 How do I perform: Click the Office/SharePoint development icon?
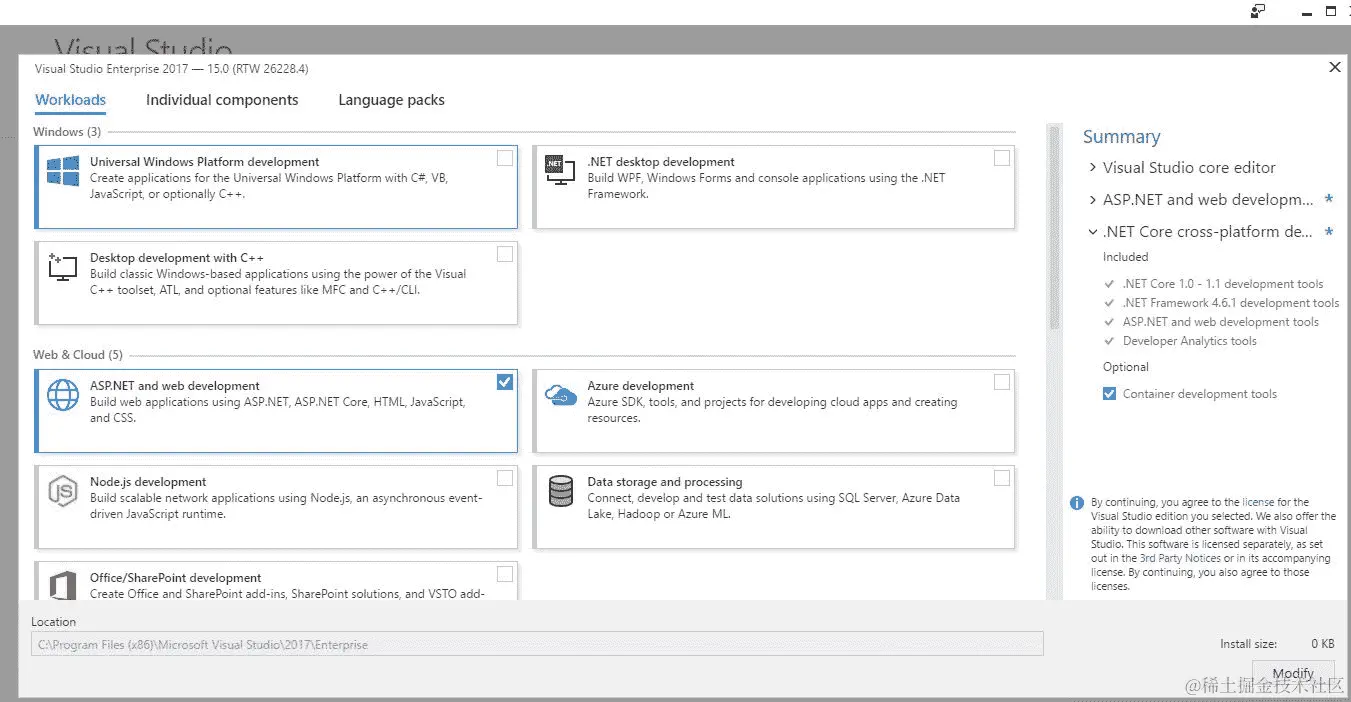coord(62,584)
